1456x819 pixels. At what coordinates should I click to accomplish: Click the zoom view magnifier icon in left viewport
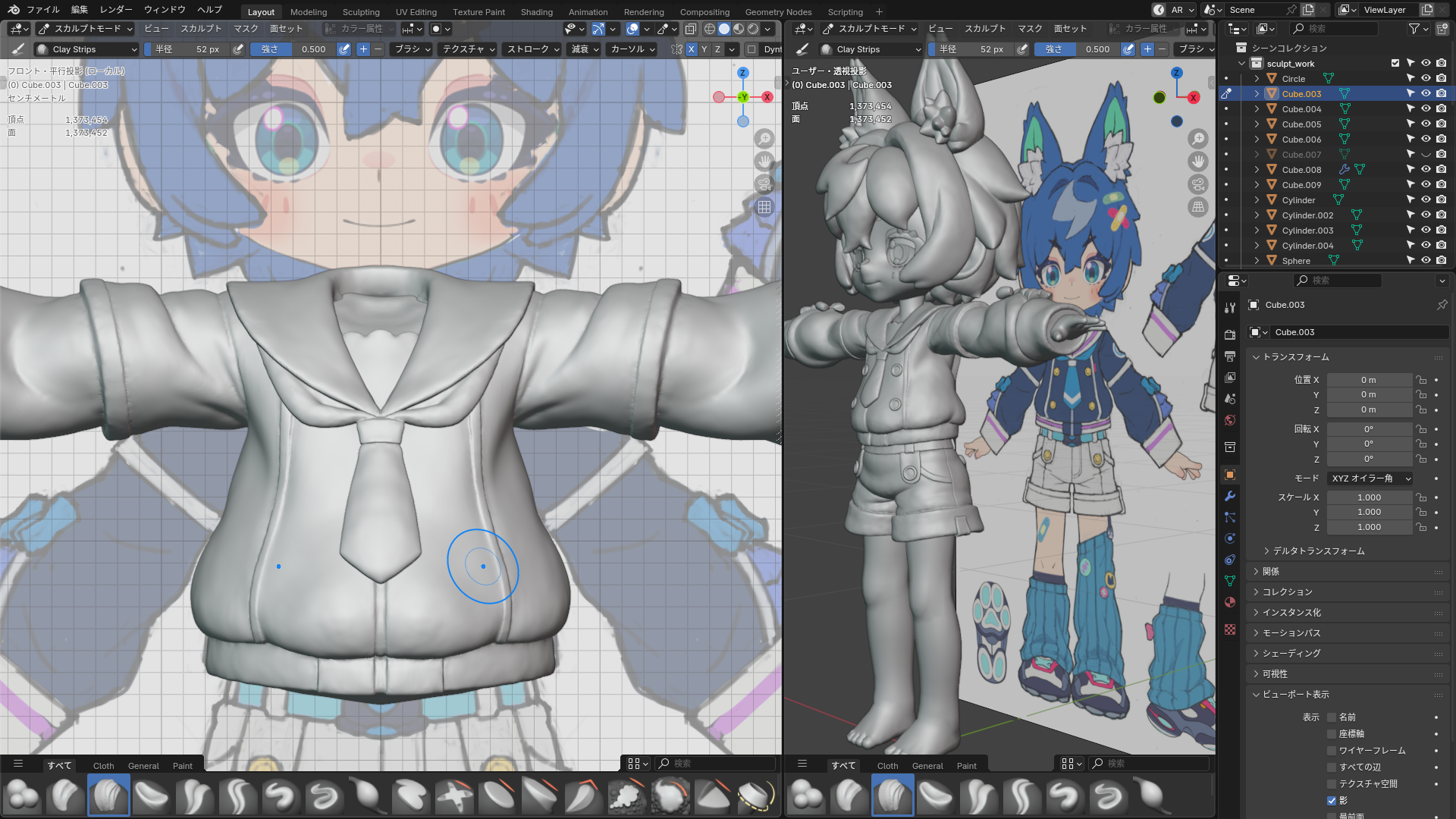[764, 139]
